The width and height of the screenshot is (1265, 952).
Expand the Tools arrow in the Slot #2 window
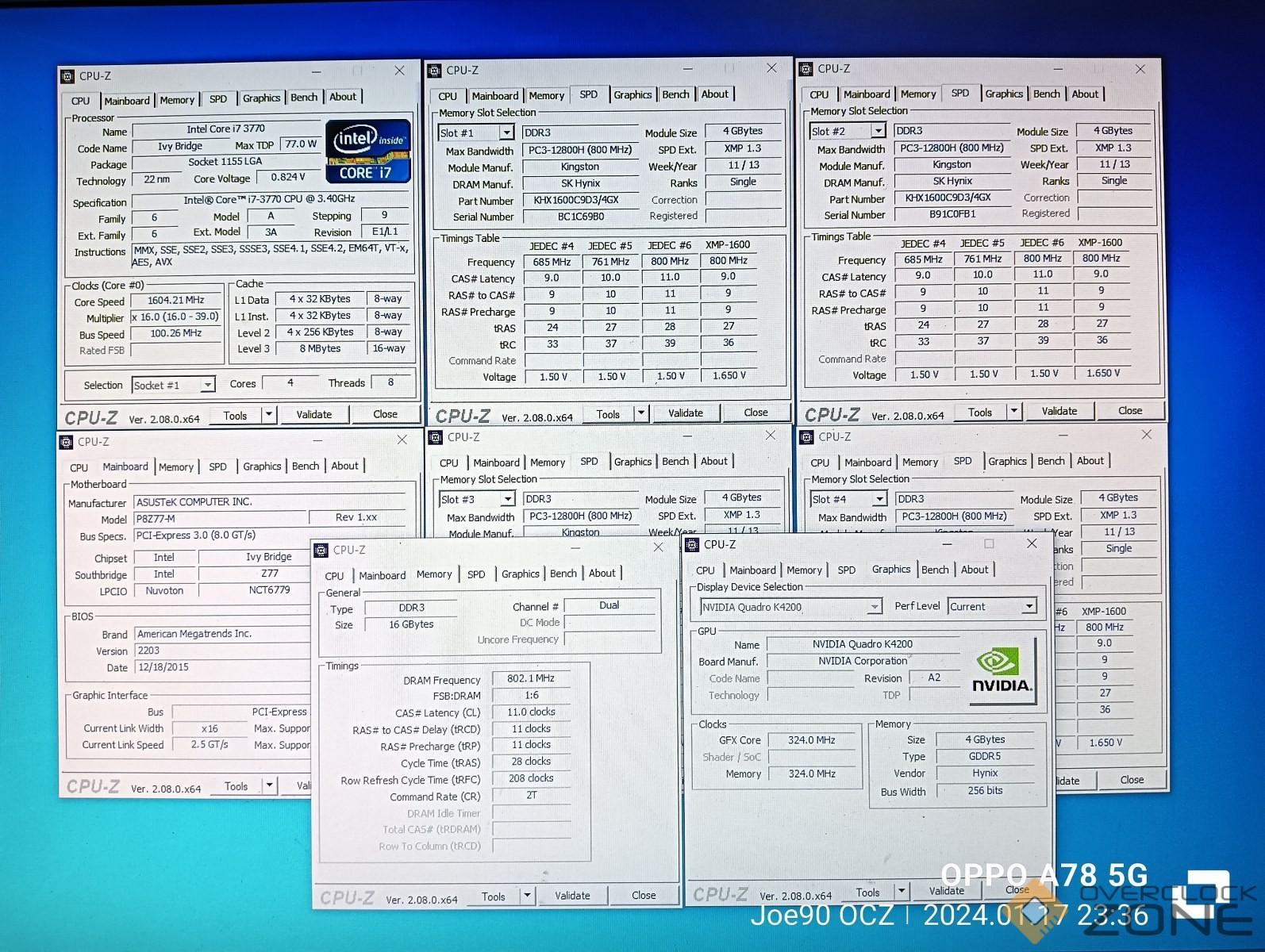click(1014, 411)
